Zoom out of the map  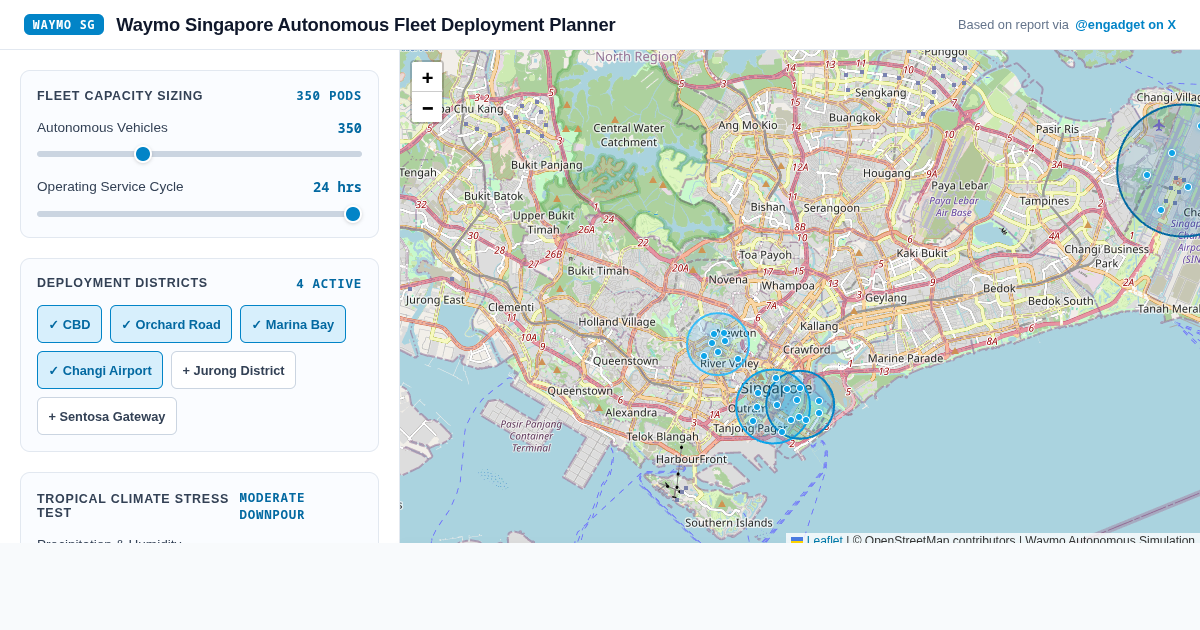coord(427,107)
